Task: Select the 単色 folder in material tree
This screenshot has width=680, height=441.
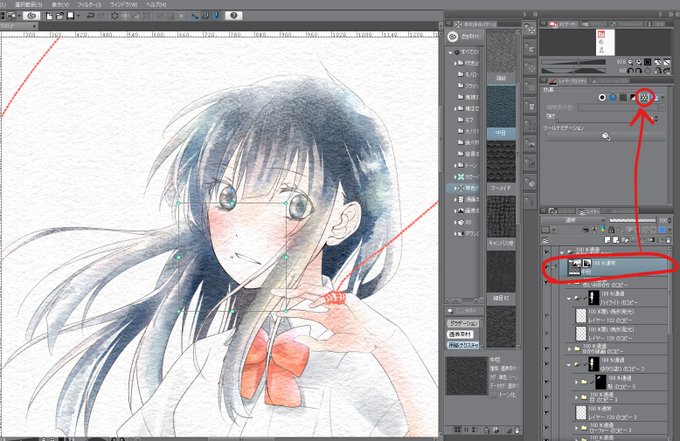Action: click(x=463, y=188)
